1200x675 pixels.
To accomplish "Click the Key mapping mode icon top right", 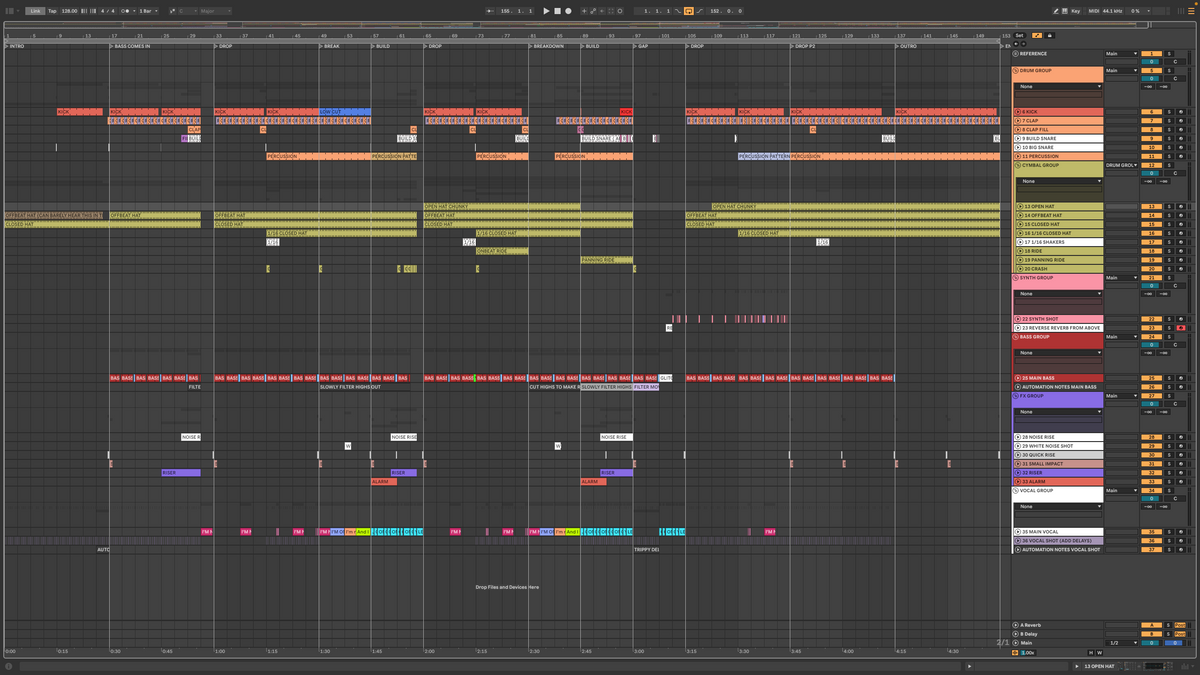I will tap(1076, 10).
